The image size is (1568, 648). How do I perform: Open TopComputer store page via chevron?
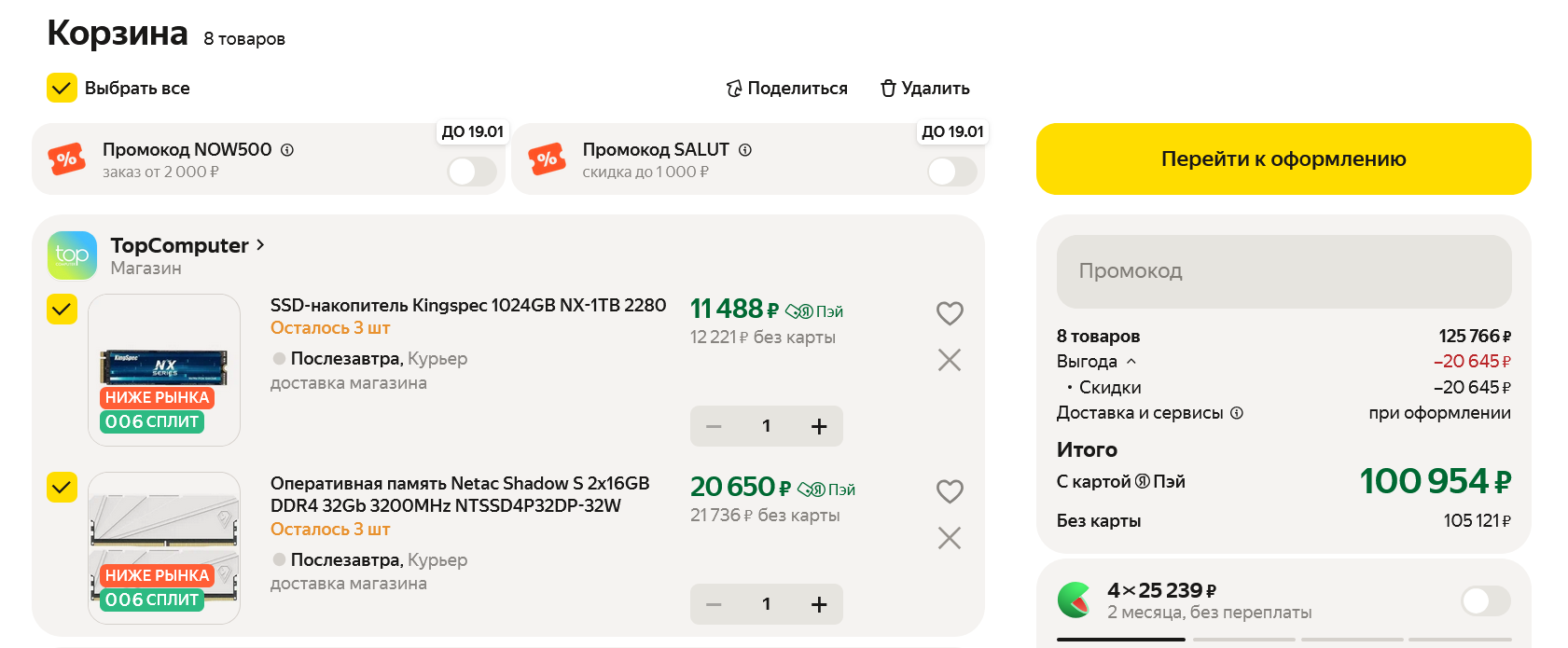click(260, 244)
